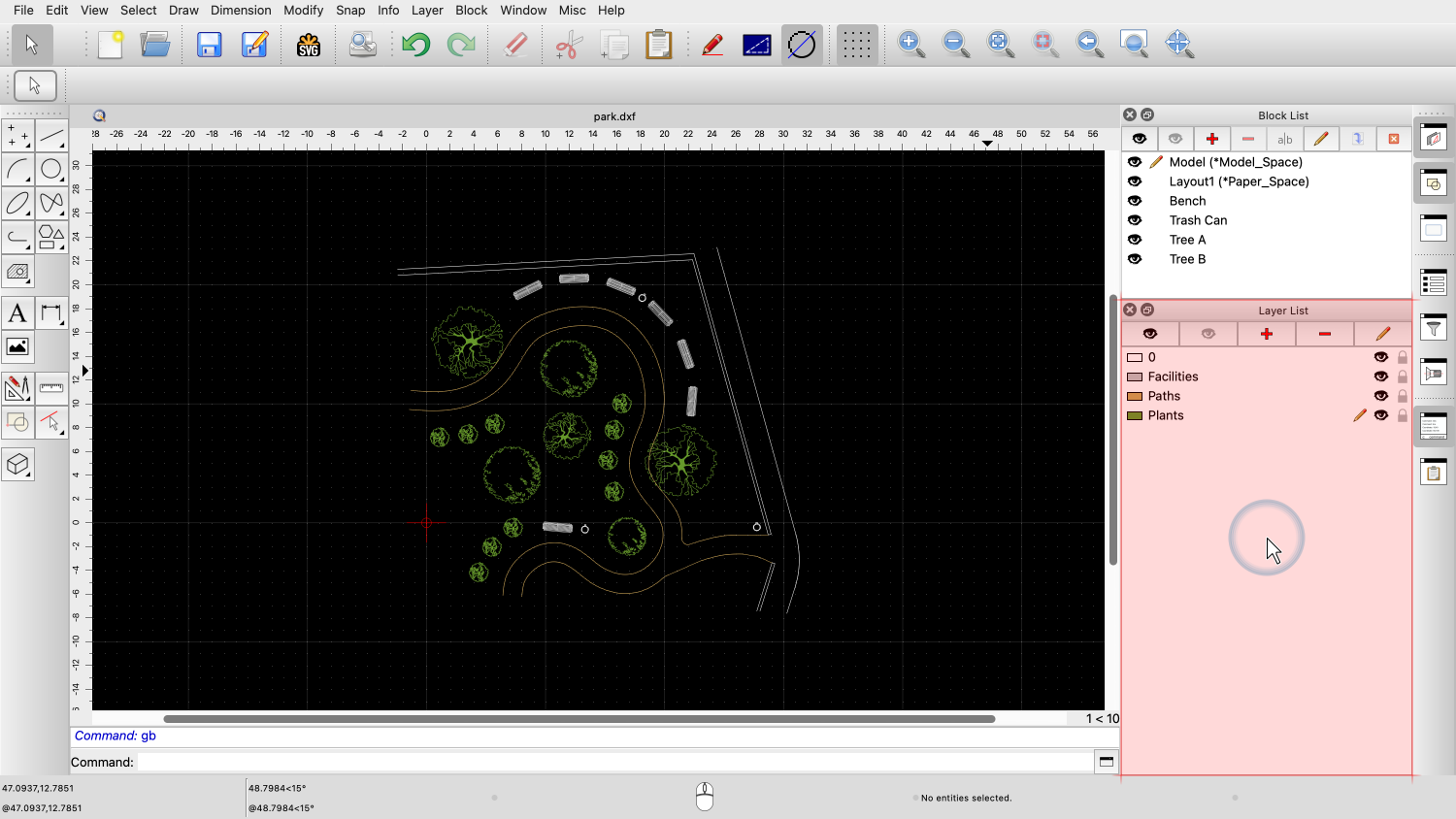
Task: Expand the command line history button
Action: click(1106, 762)
